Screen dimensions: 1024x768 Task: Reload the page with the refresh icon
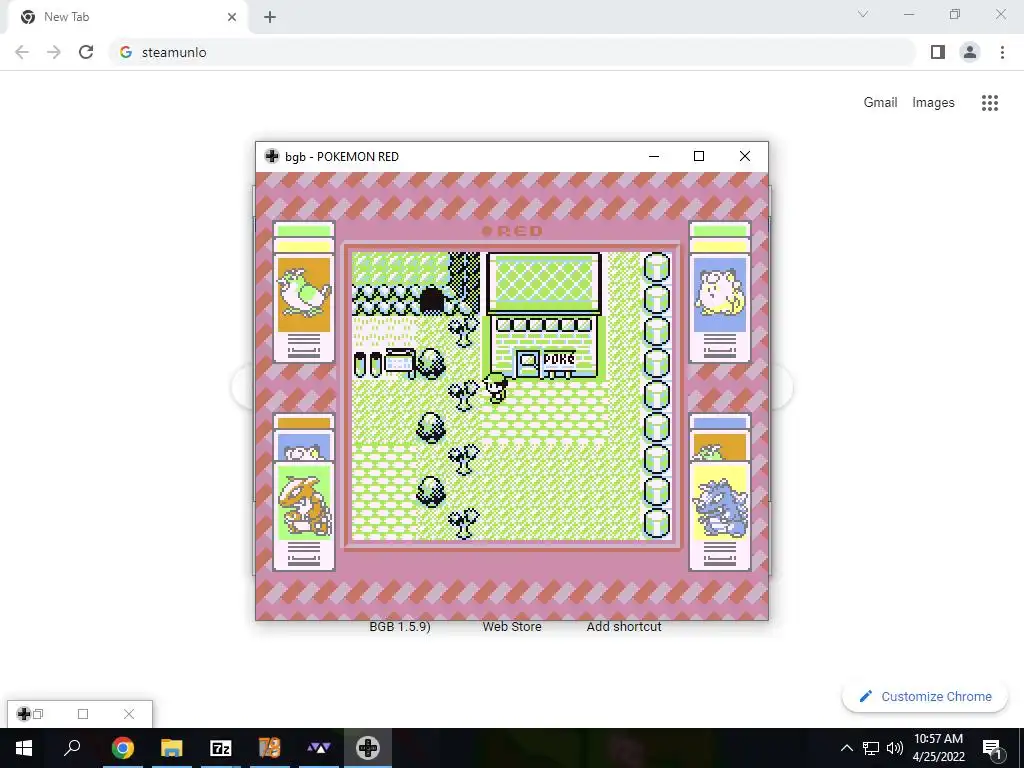tap(86, 52)
